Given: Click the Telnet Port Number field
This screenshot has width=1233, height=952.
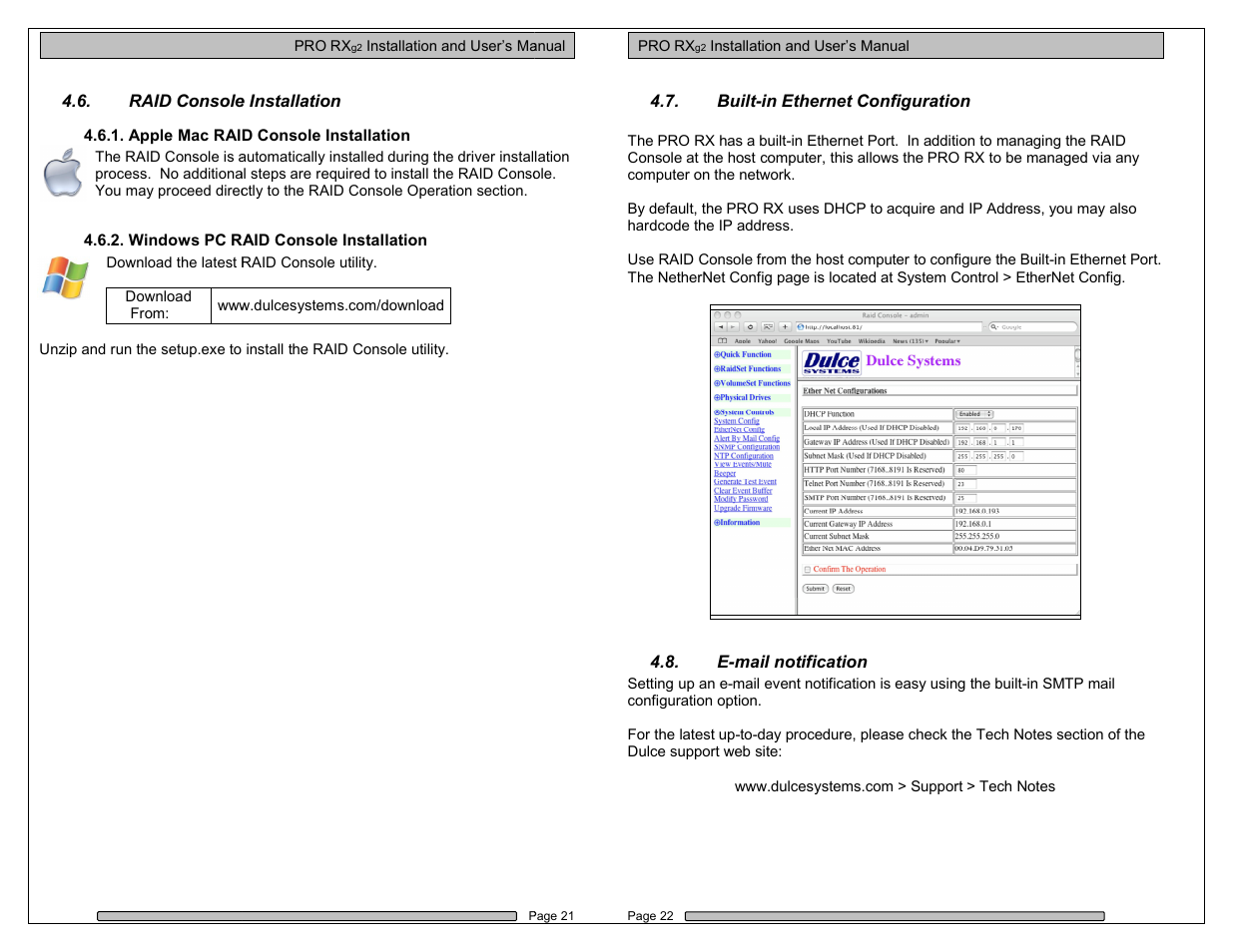Looking at the screenshot, I should tap(965, 484).
